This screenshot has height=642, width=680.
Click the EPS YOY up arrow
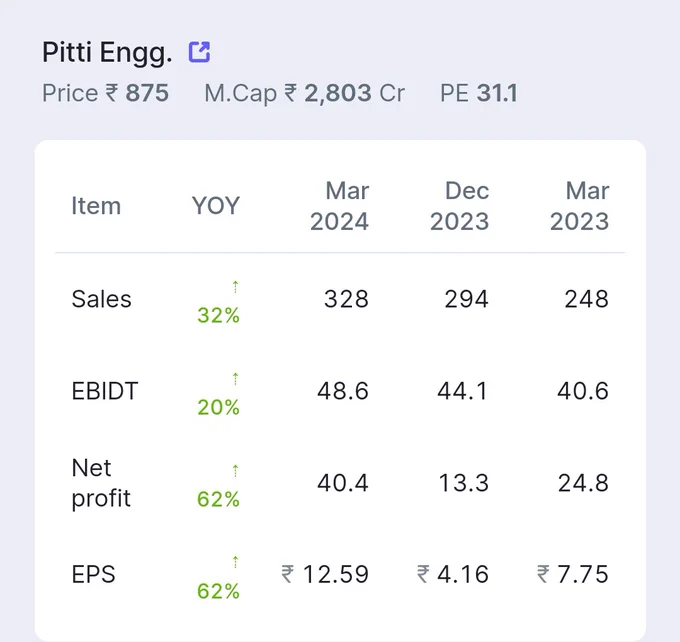click(235, 562)
